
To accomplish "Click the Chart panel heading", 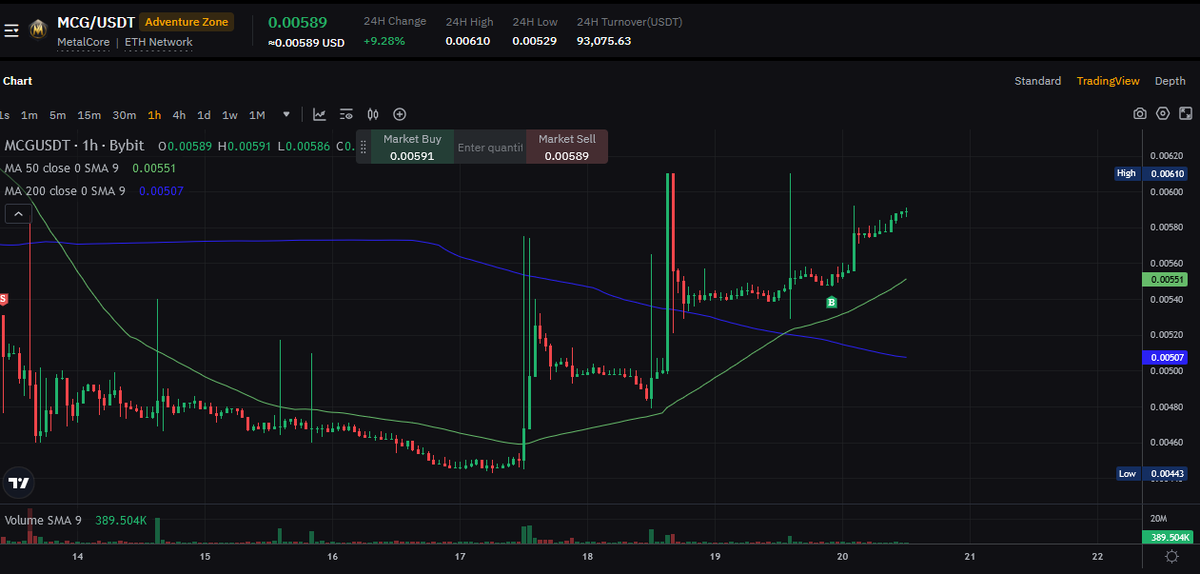I will pos(17,81).
